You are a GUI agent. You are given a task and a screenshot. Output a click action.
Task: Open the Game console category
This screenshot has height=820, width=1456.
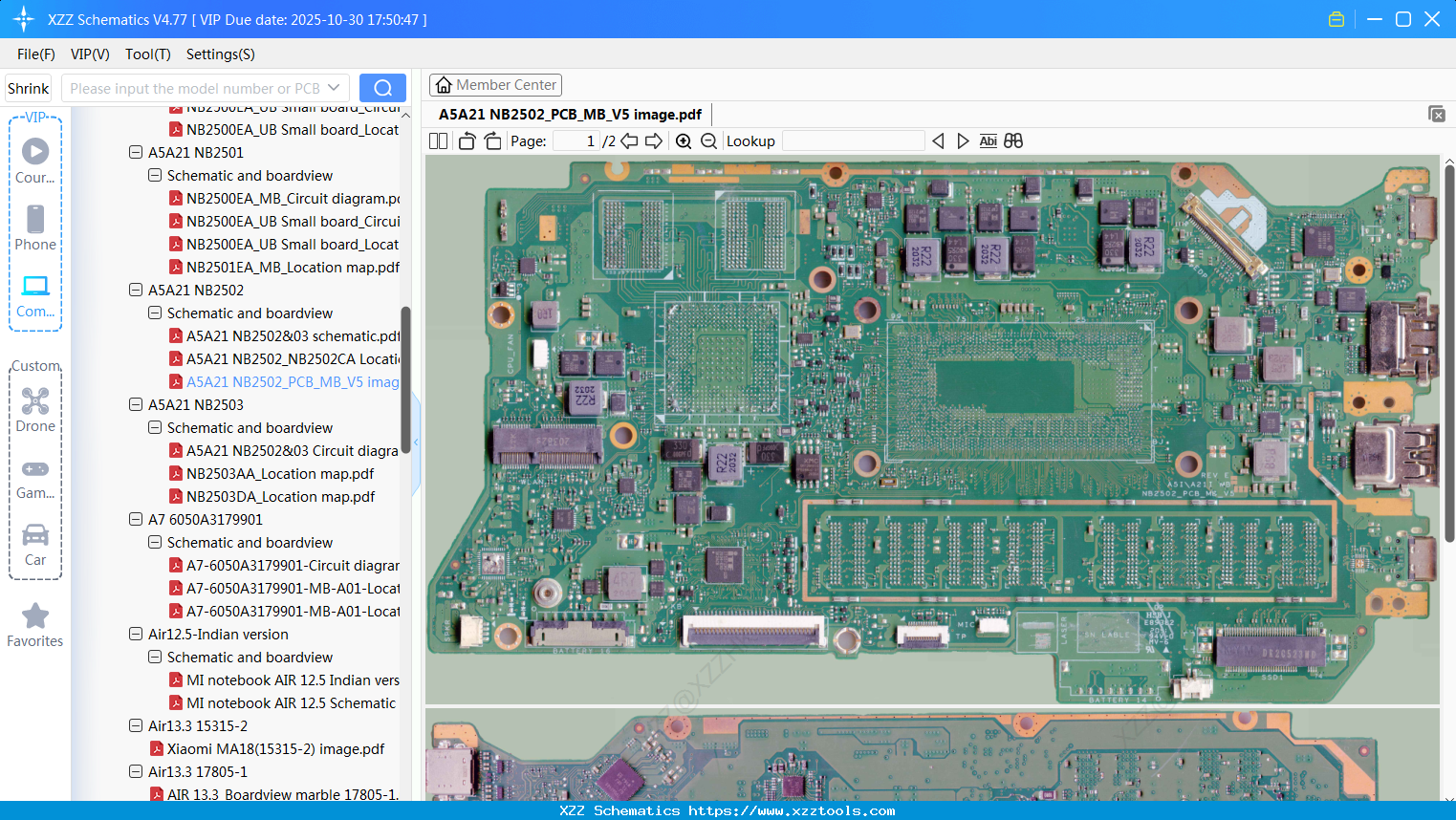35,478
